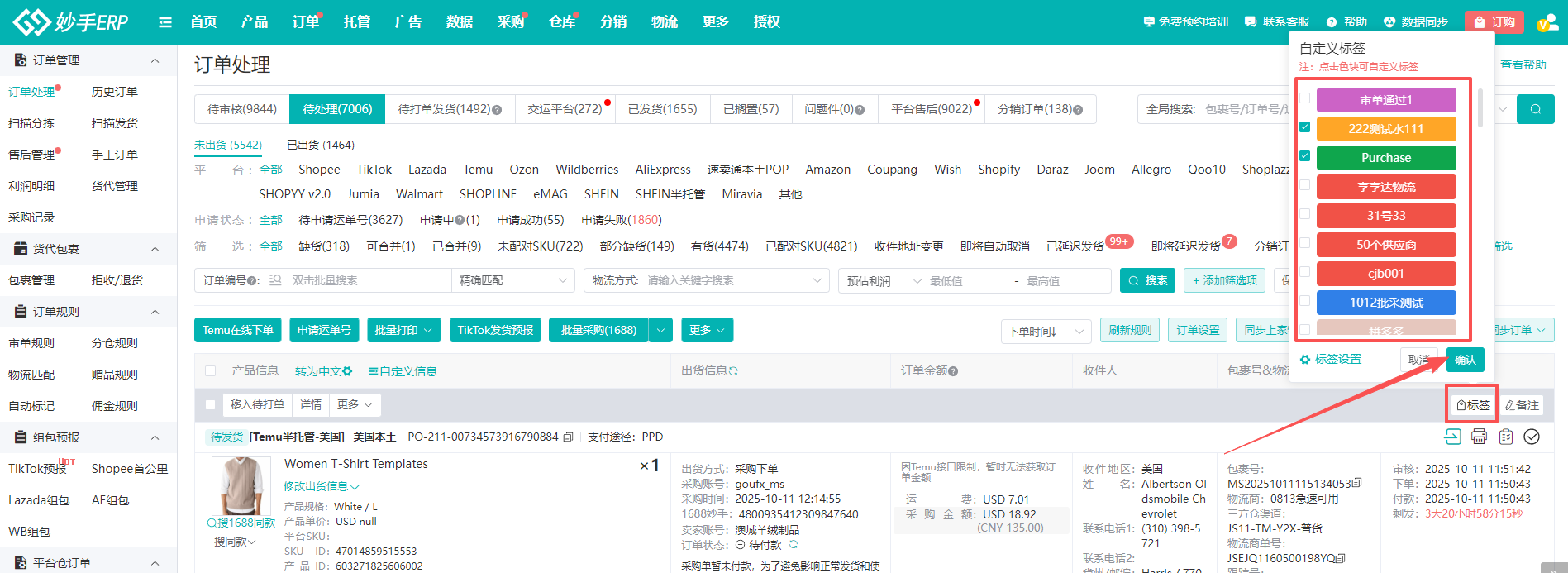Click the move-to arrow icon on order

[1452, 437]
